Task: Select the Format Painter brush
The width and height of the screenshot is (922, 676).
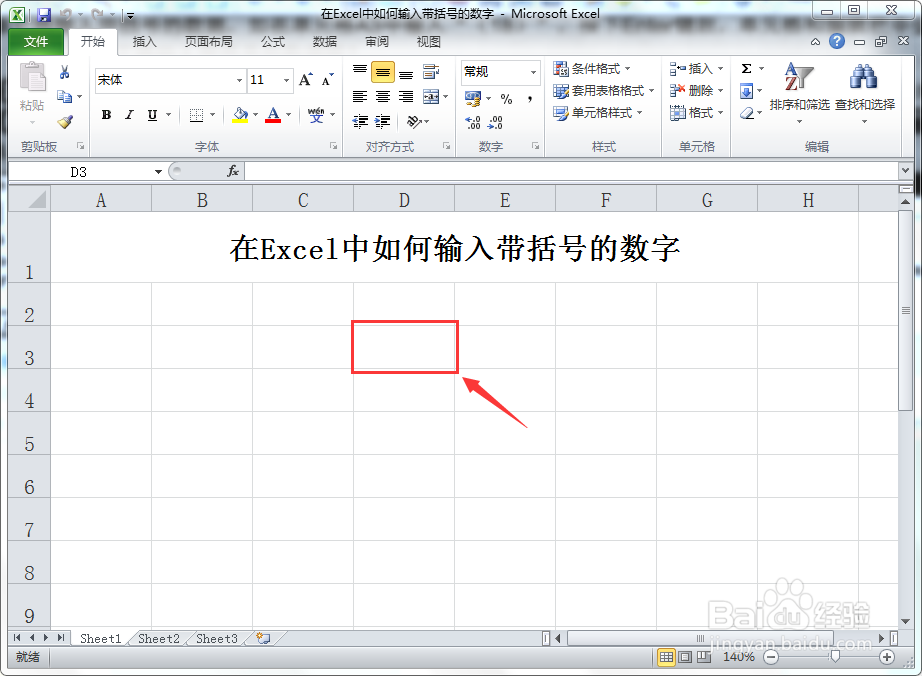Action: 65,122
